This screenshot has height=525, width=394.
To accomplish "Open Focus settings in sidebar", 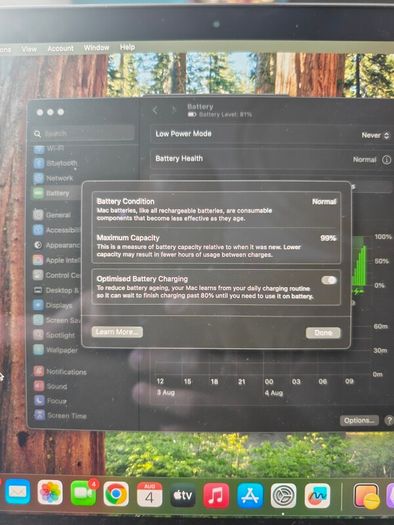I will click(x=50, y=401).
